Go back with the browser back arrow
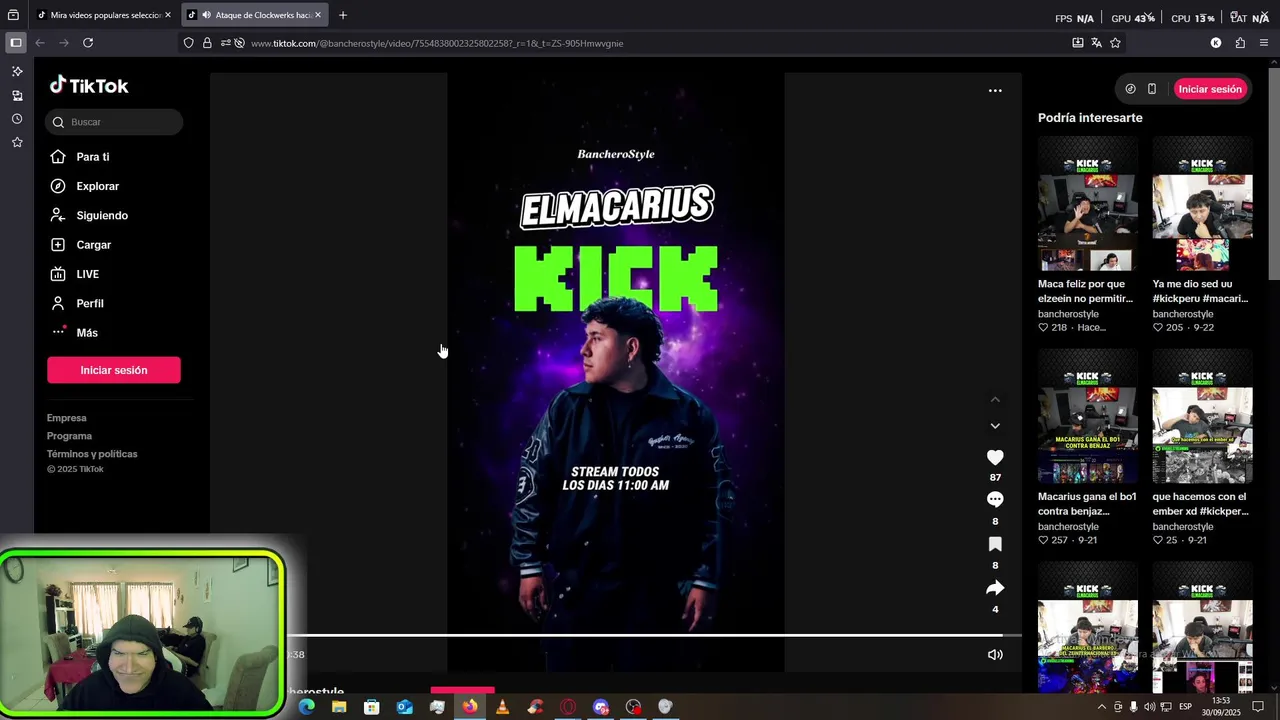This screenshot has width=1280, height=720. point(40,43)
